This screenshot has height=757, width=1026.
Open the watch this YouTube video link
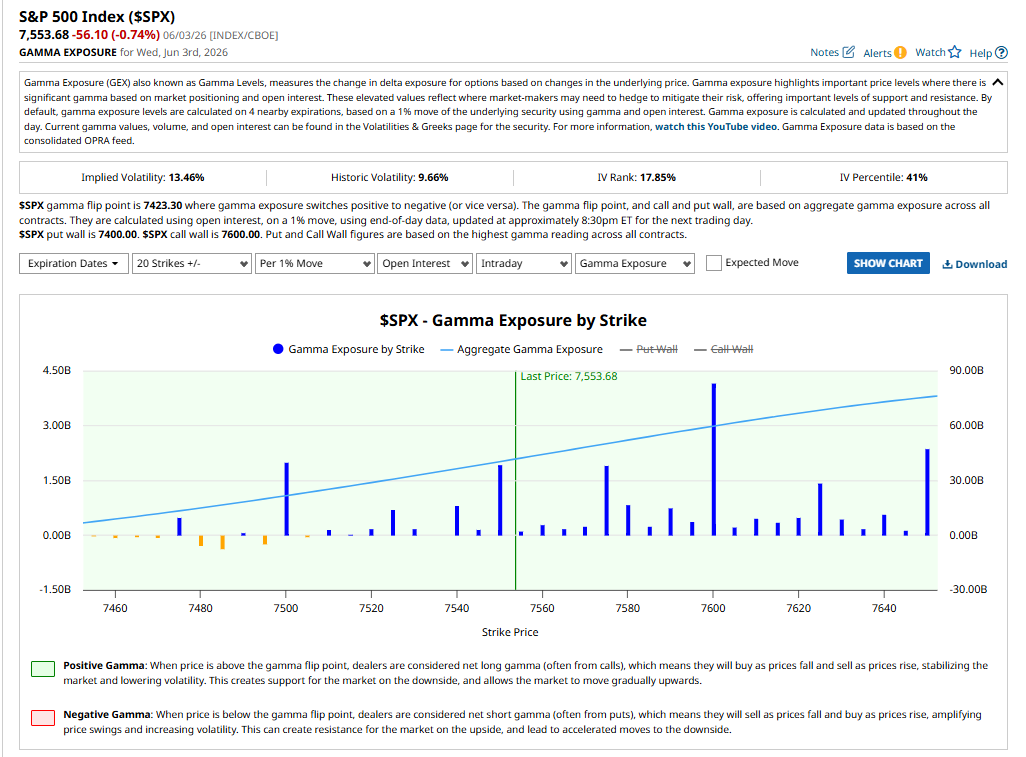coord(716,126)
